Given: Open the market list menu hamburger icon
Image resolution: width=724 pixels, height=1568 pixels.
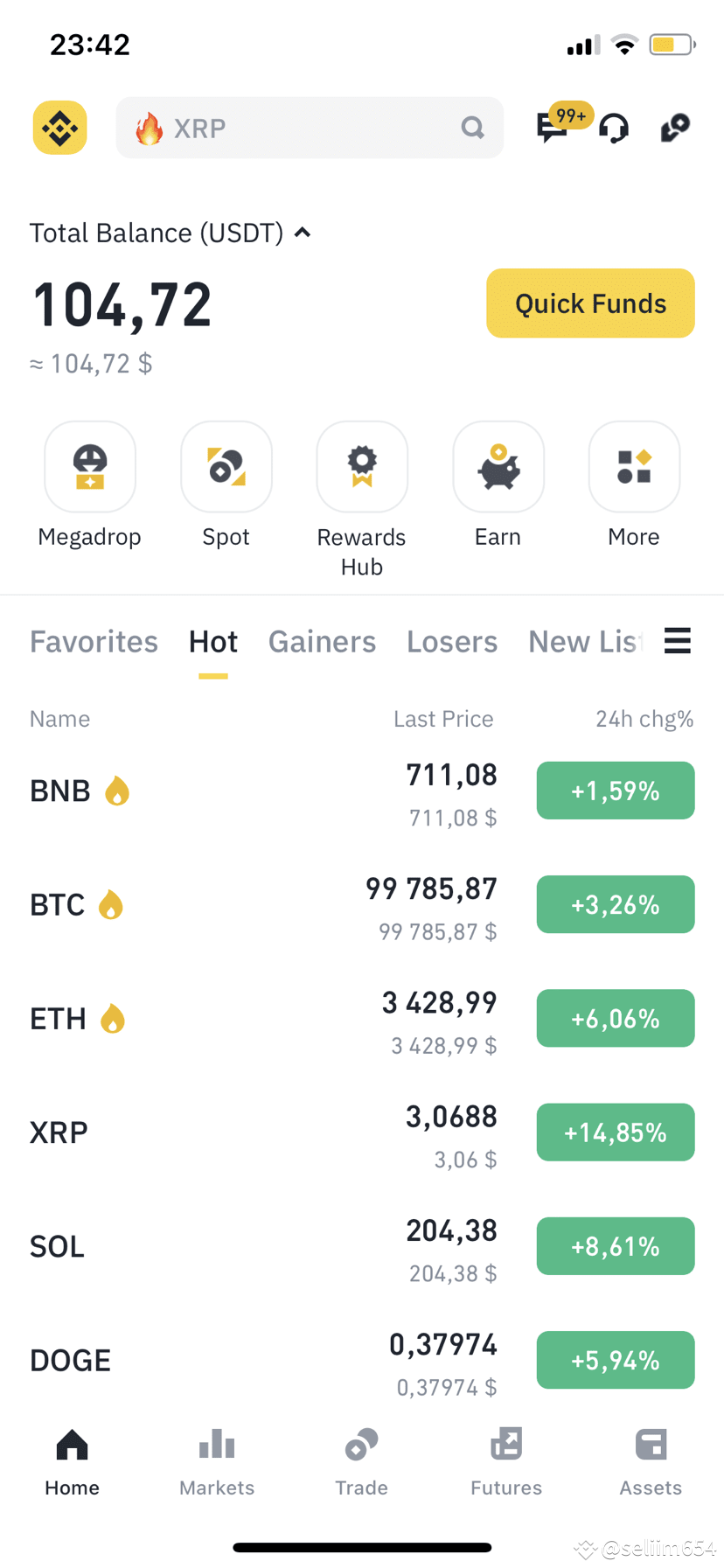Looking at the screenshot, I should tap(678, 641).
